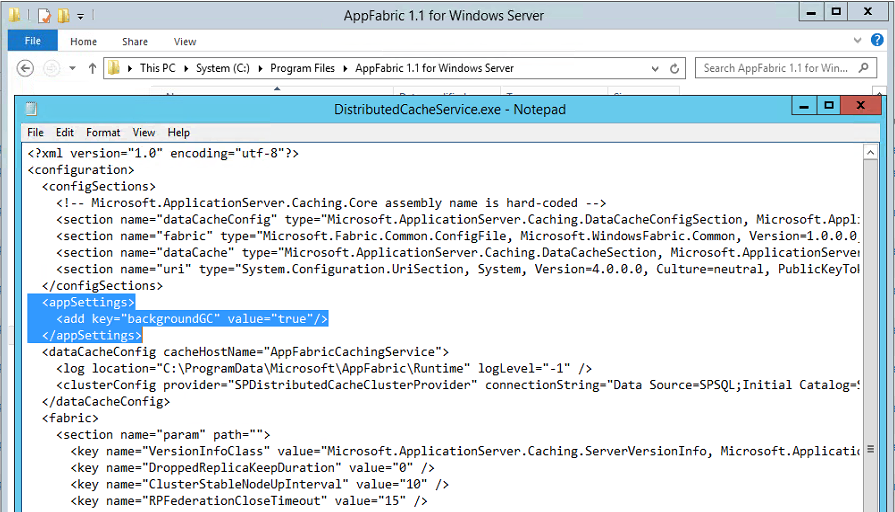This screenshot has height=512, width=895.
Task: Go up one folder level in Explorer
Action: [92, 68]
